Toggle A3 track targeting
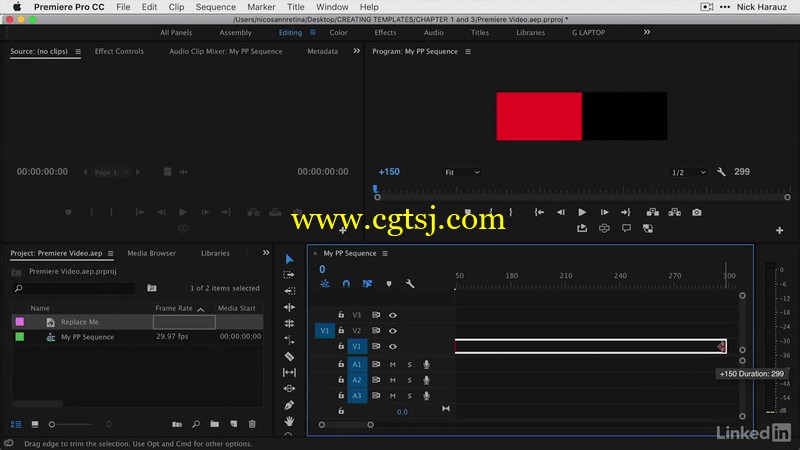Viewport: 800px width, 450px height. point(357,395)
